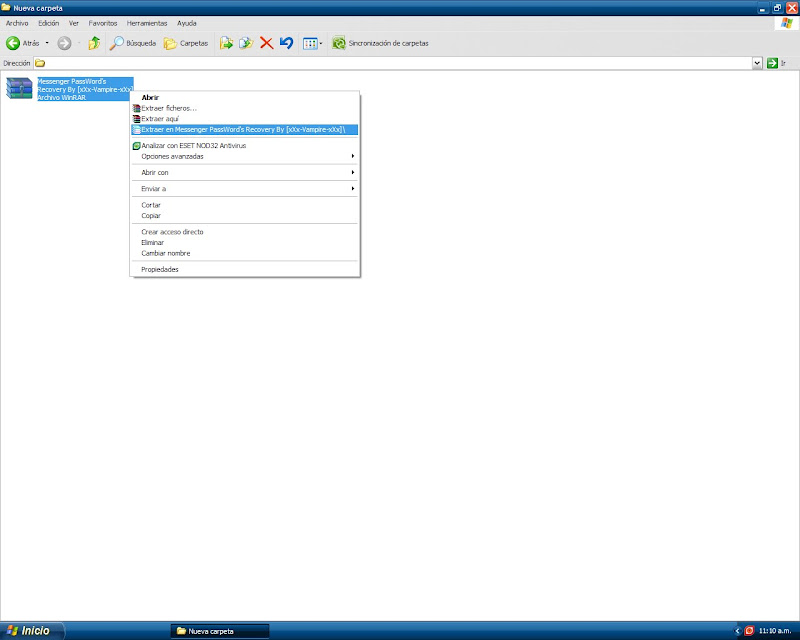Open the Favoritos menu
Image resolution: width=800 pixels, height=640 pixels.
click(x=103, y=23)
